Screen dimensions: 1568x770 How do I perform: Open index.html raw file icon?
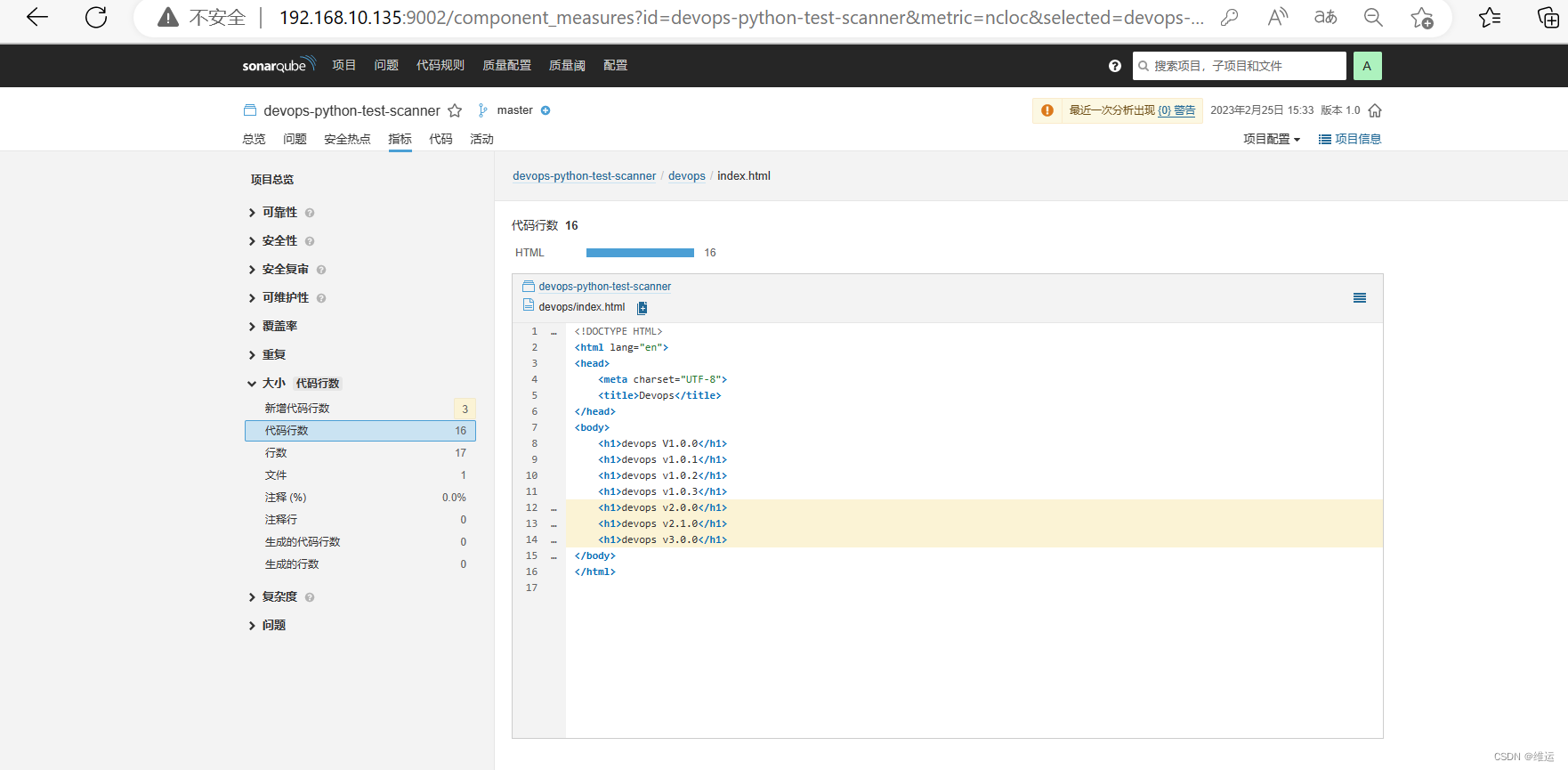643,308
